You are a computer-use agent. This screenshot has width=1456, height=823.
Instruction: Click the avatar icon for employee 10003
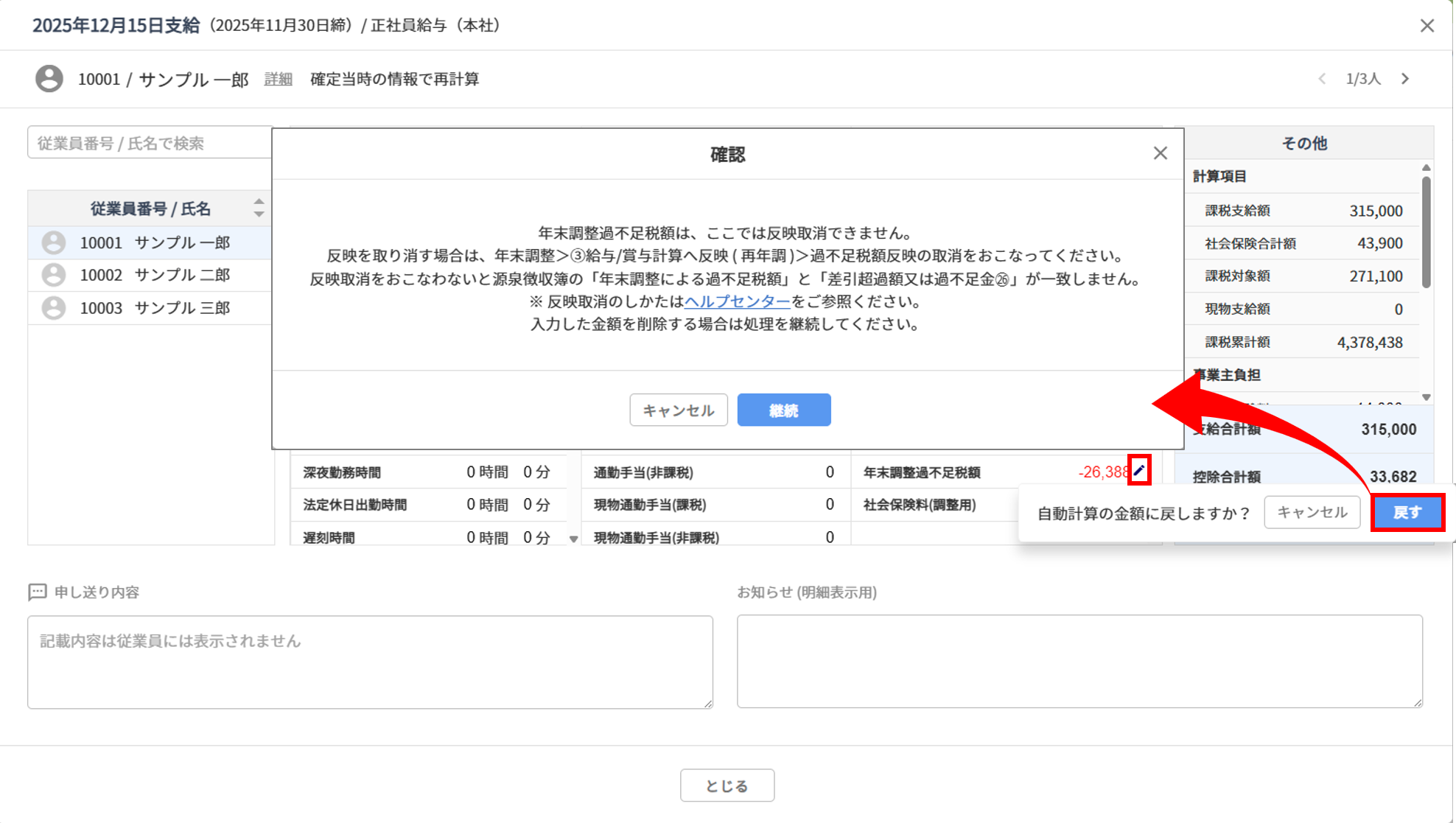click(53, 308)
